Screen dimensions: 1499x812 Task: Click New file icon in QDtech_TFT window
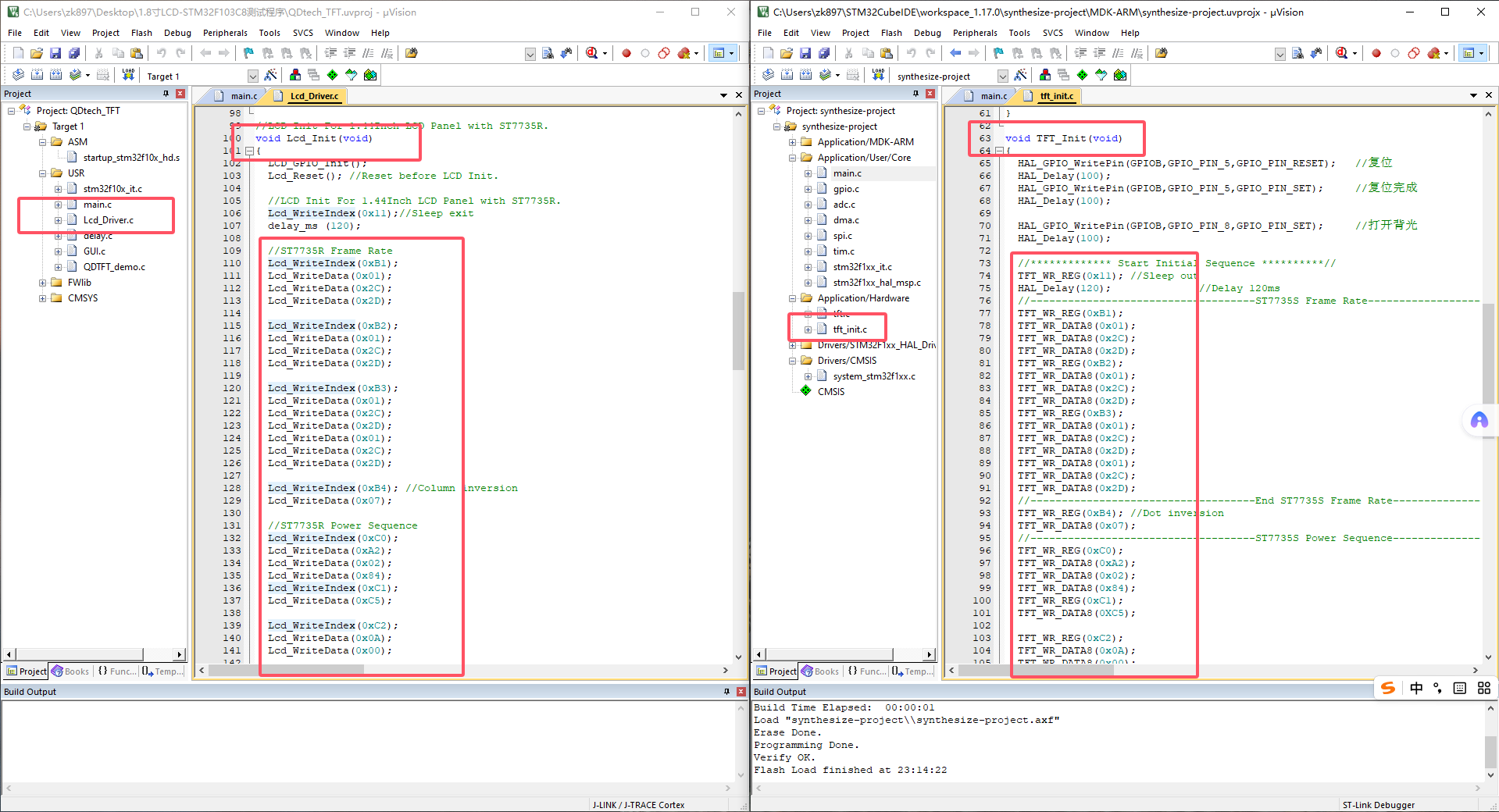[18, 53]
